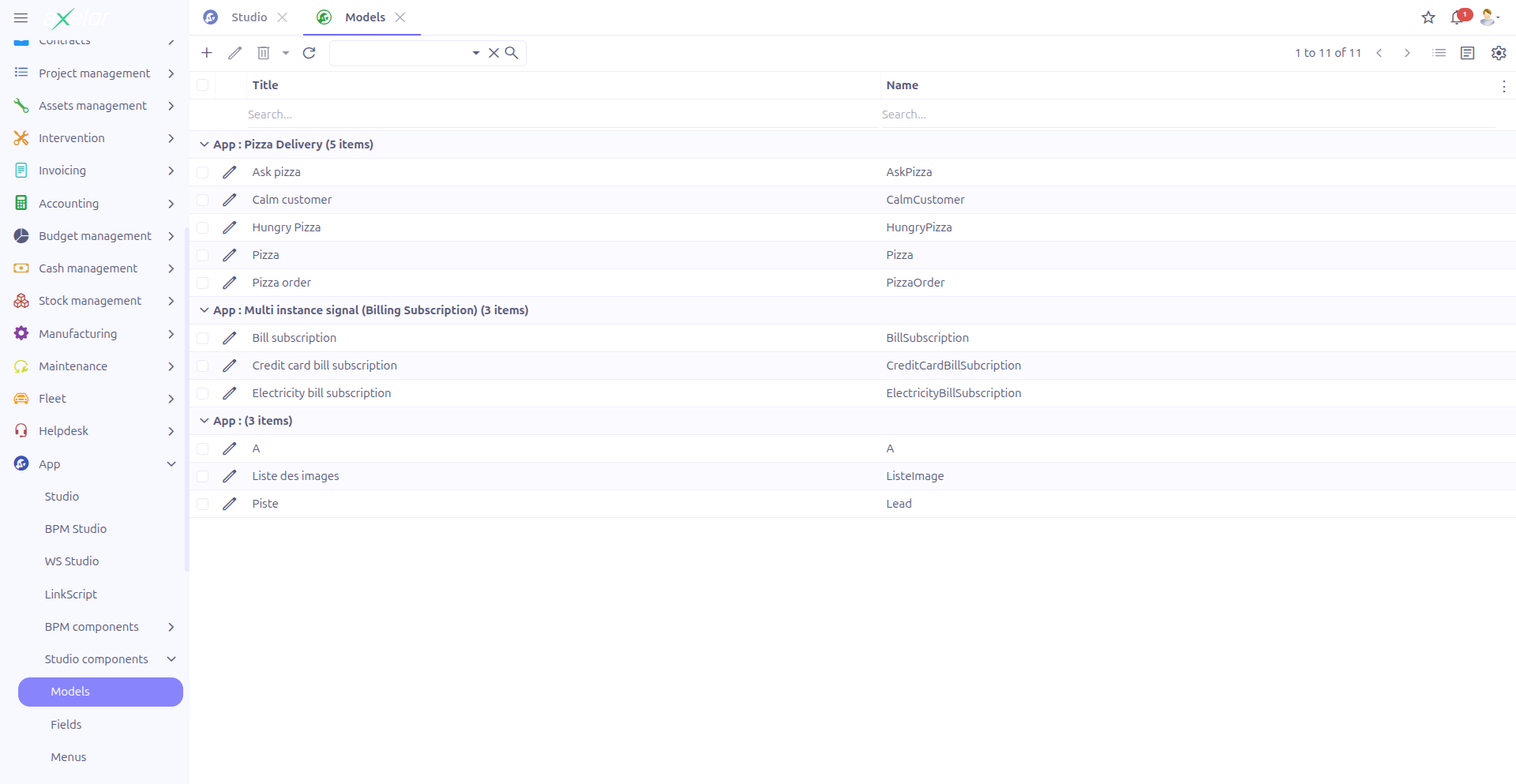Click the trash delete icon in toolbar
1516x784 pixels.
click(264, 53)
